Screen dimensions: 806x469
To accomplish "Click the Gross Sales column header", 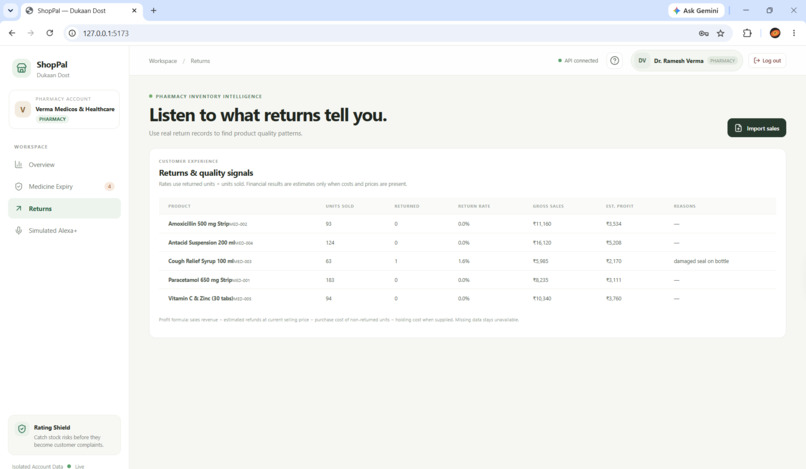I will point(548,206).
